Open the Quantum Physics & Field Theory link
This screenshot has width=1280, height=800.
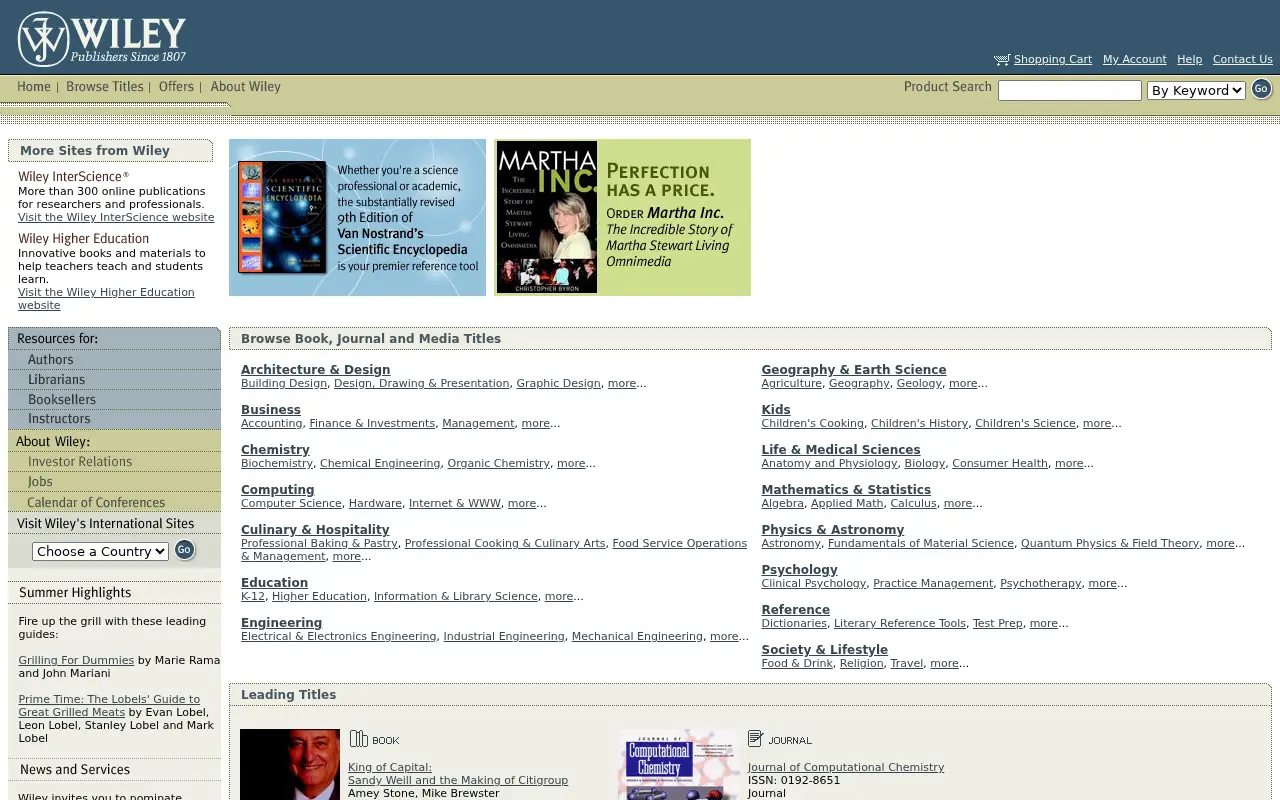click(1110, 543)
